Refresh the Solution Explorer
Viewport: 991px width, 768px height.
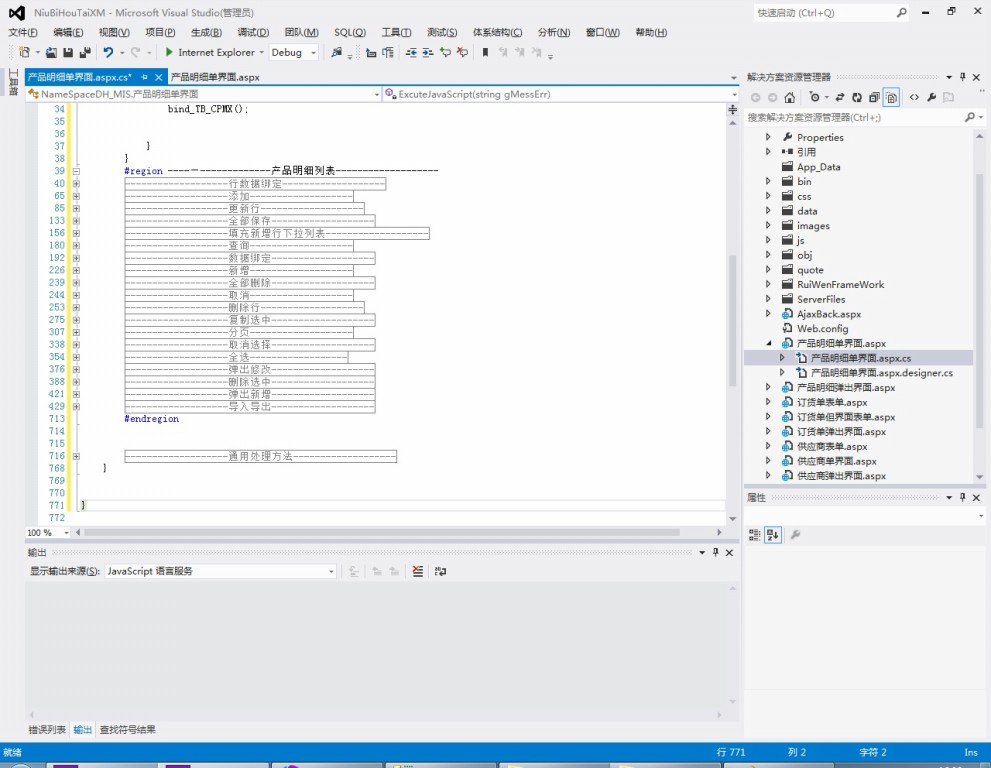pyautogui.click(x=857, y=97)
